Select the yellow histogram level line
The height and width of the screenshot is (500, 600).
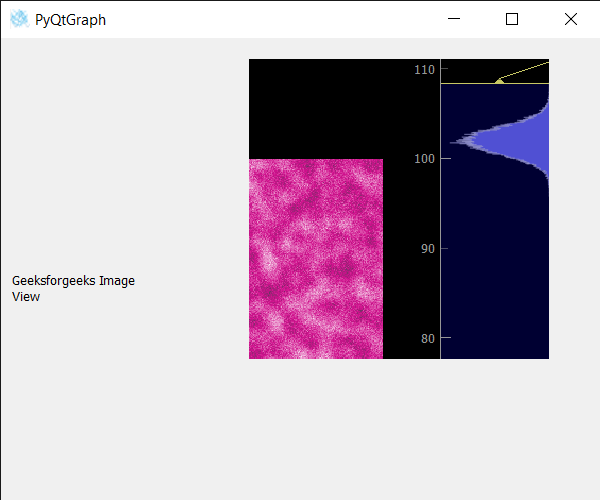pyautogui.click(x=495, y=83)
